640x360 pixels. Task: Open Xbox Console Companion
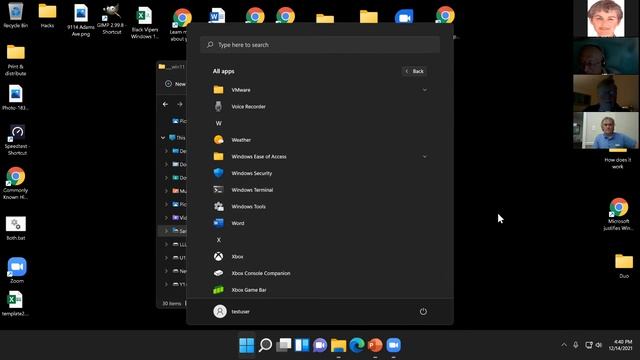coord(320,273)
